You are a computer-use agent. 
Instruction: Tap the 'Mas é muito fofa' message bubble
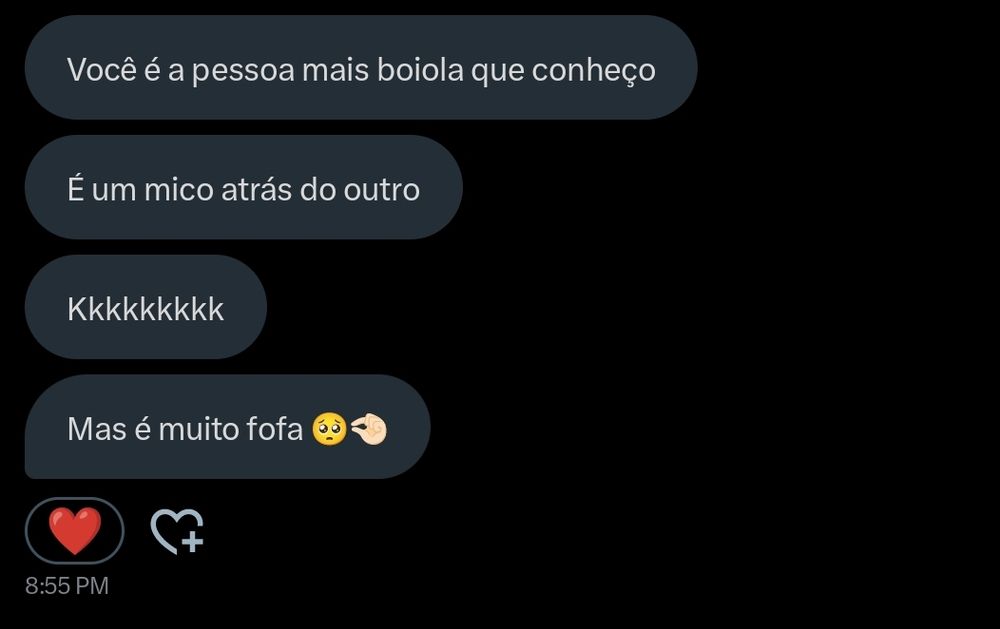coord(228,427)
